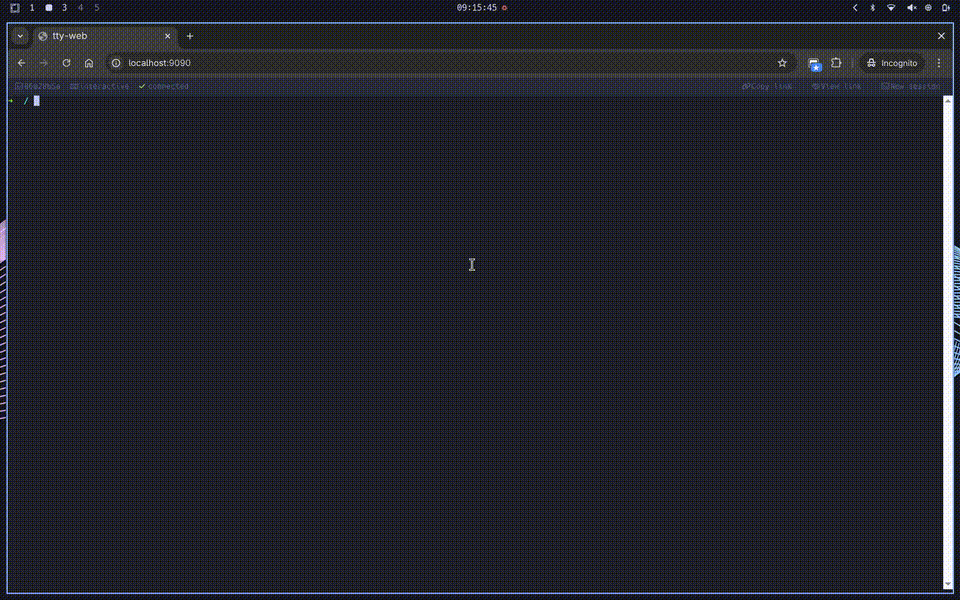
Task: Open the extensions puzzle icon
Action: [836, 63]
